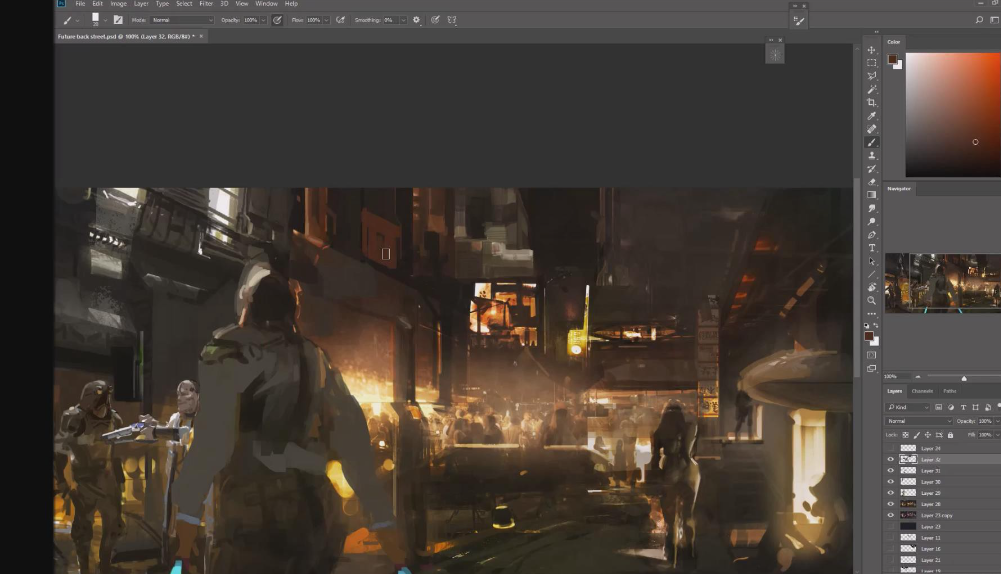Viewport: 1001px width, 574px height.
Task: Open brush smoothing options gear
Action: pos(416,20)
